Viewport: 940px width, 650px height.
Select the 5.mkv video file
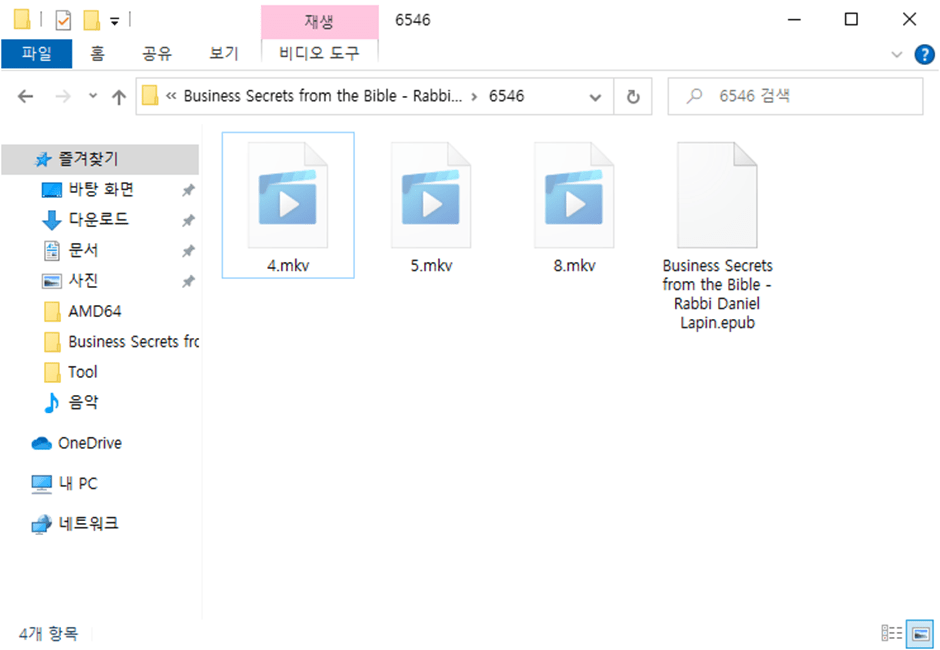pyautogui.click(x=431, y=205)
